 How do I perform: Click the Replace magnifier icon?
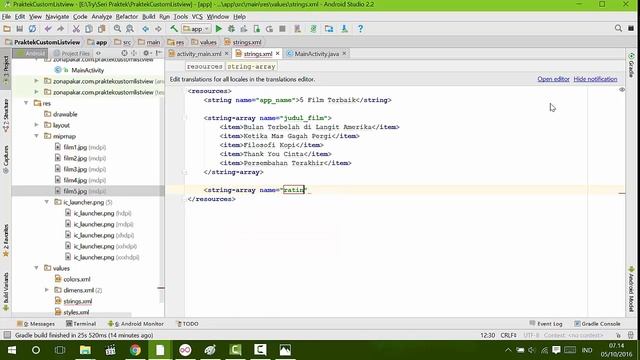pos(130,29)
